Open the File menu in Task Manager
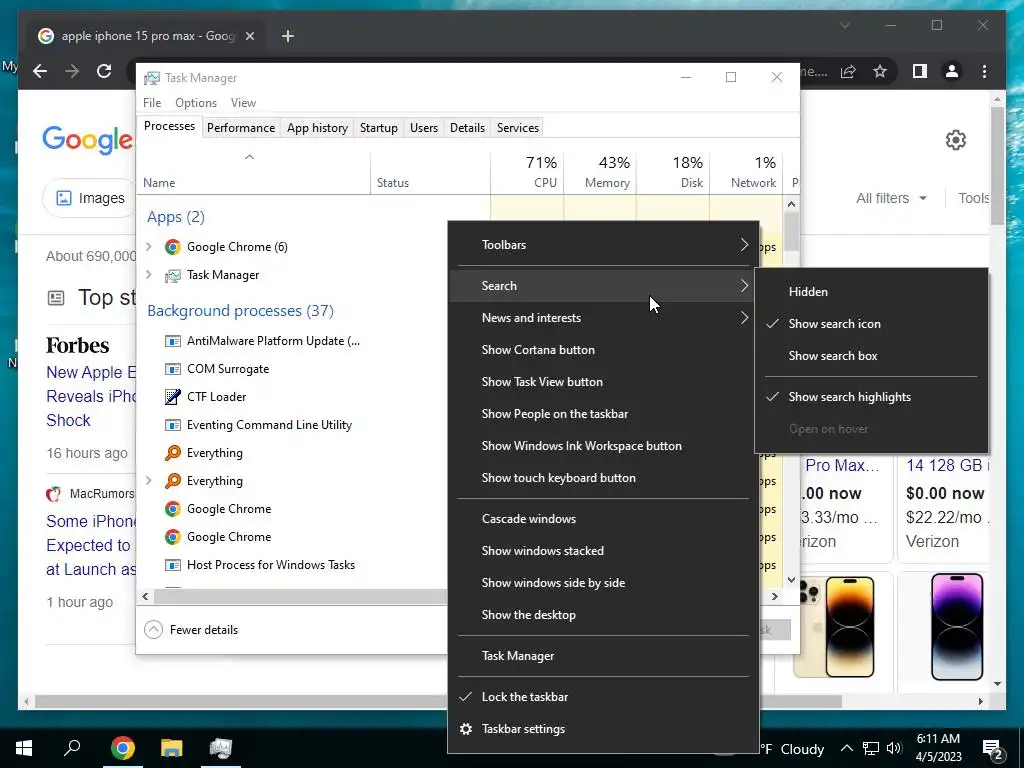 tap(152, 103)
